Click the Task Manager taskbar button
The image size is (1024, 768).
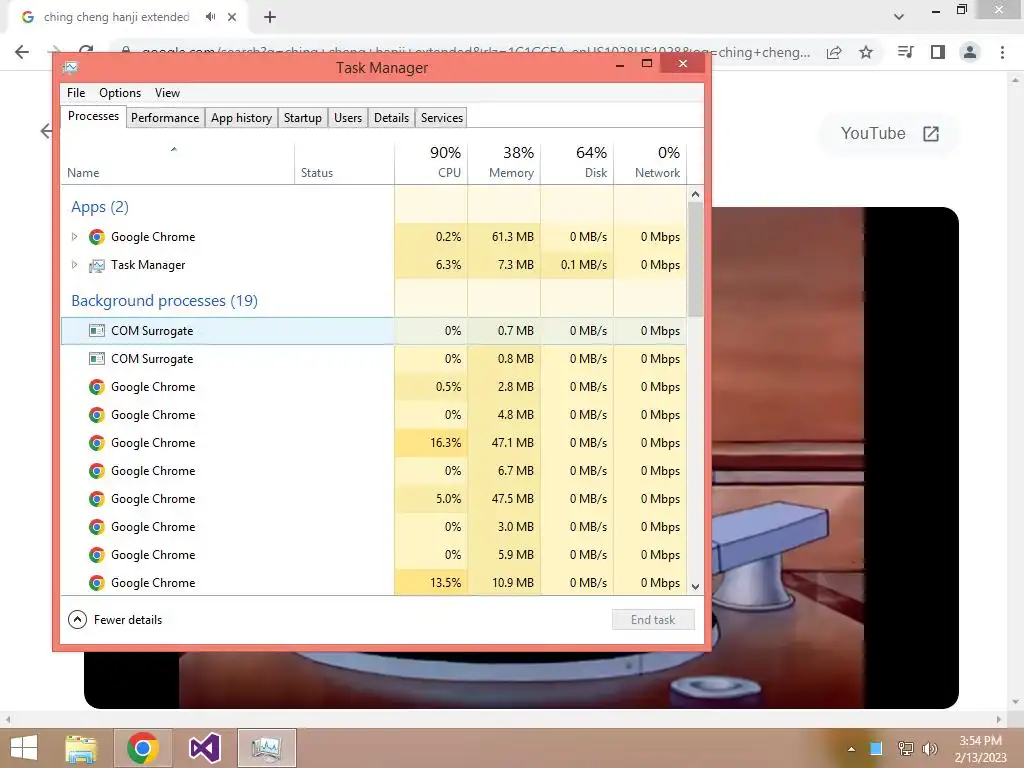coord(266,748)
